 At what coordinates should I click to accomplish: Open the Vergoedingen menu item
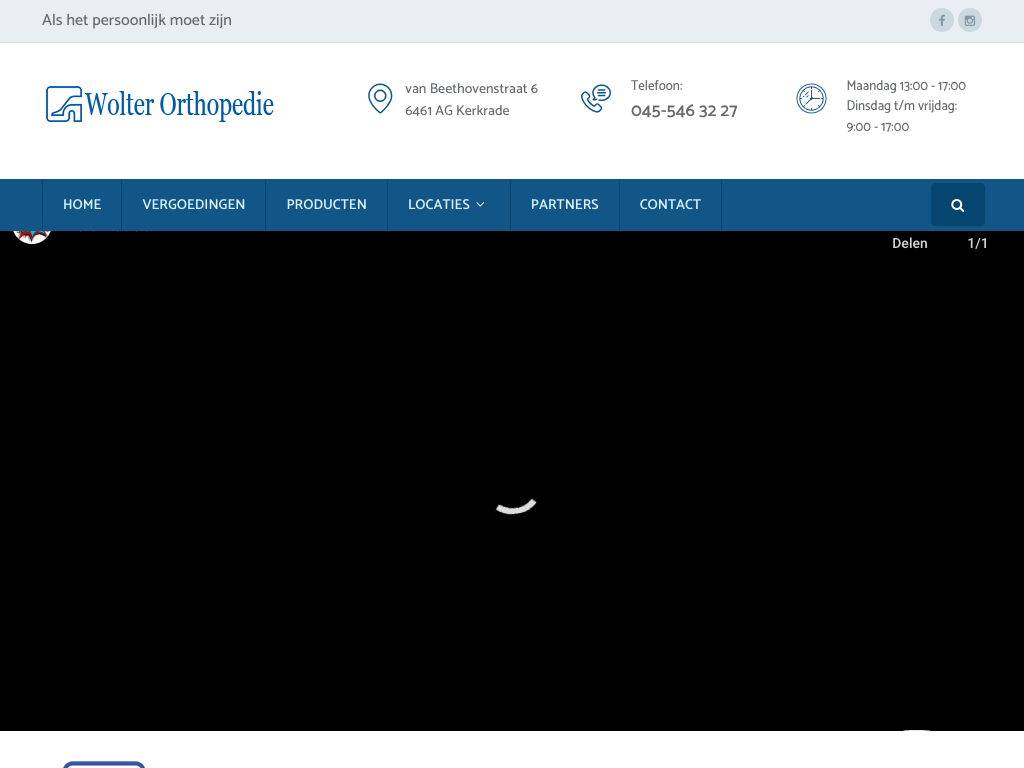pos(194,205)
